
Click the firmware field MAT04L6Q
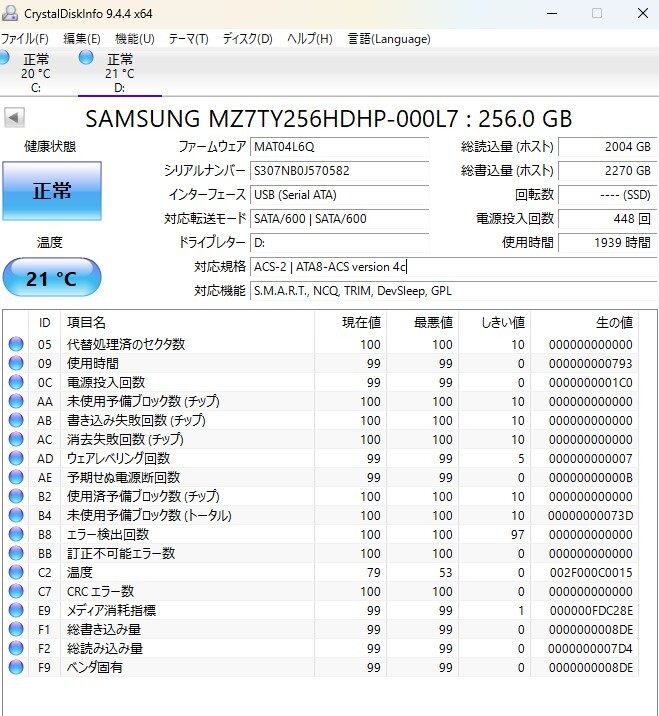point(339,147)
